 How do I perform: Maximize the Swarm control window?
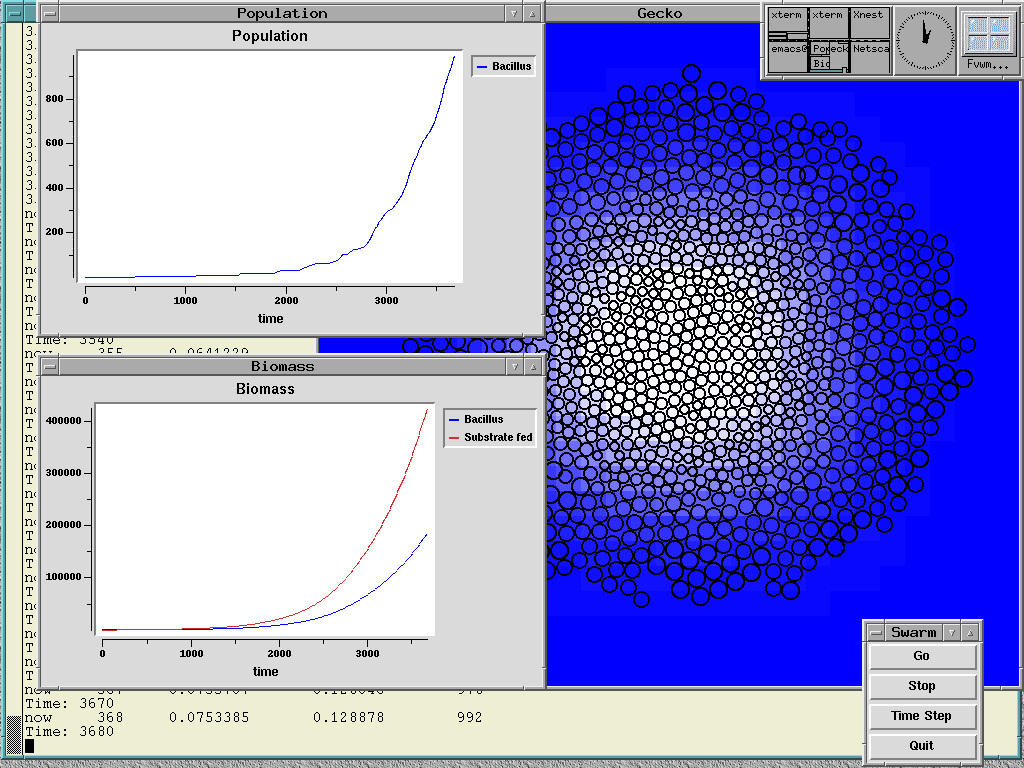(970, 632)
